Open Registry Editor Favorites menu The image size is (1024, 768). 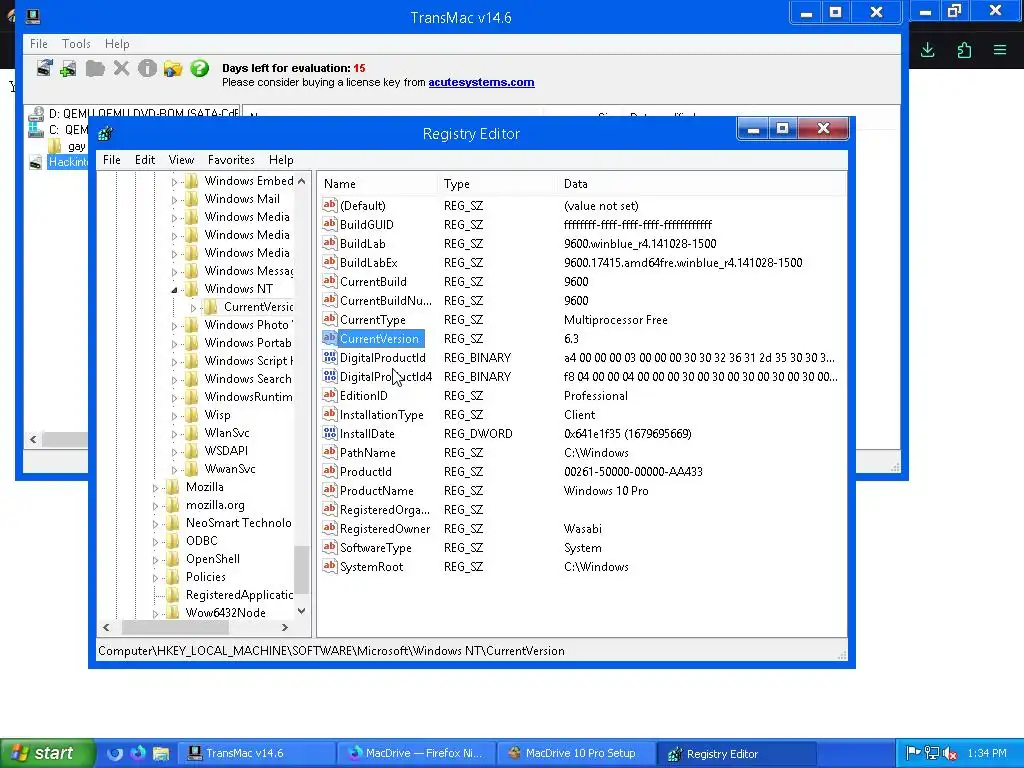pyautogui.click(x=231, y=159)
